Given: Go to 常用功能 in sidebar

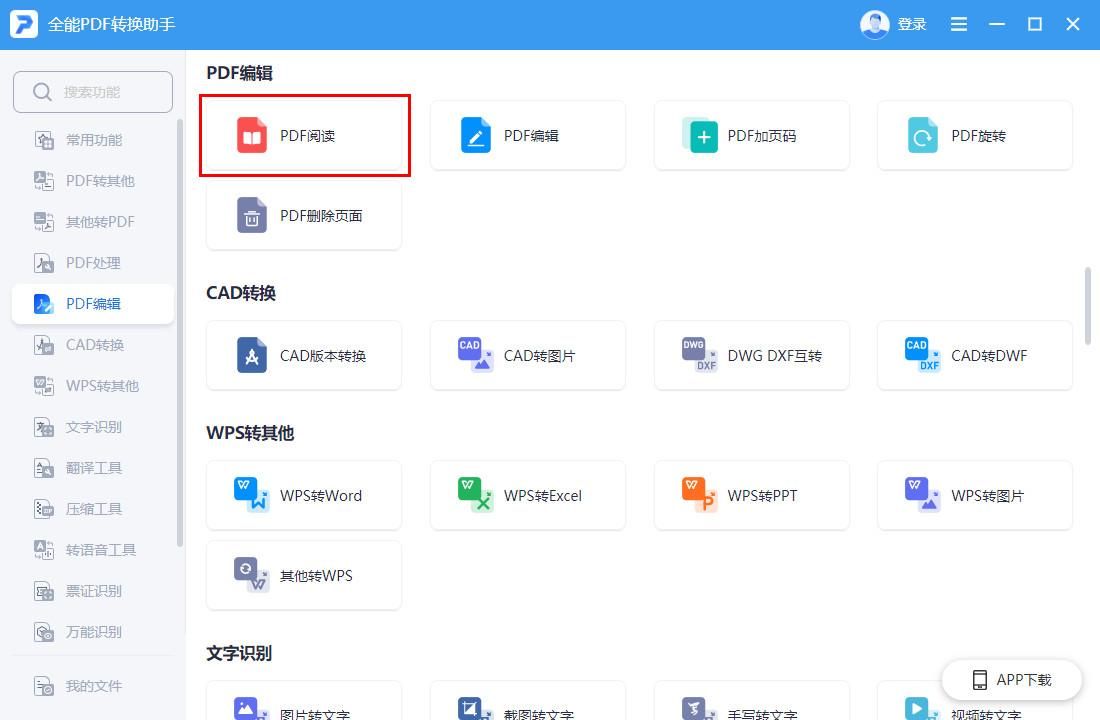Looking at the screenshot, I should coord(93,140).
